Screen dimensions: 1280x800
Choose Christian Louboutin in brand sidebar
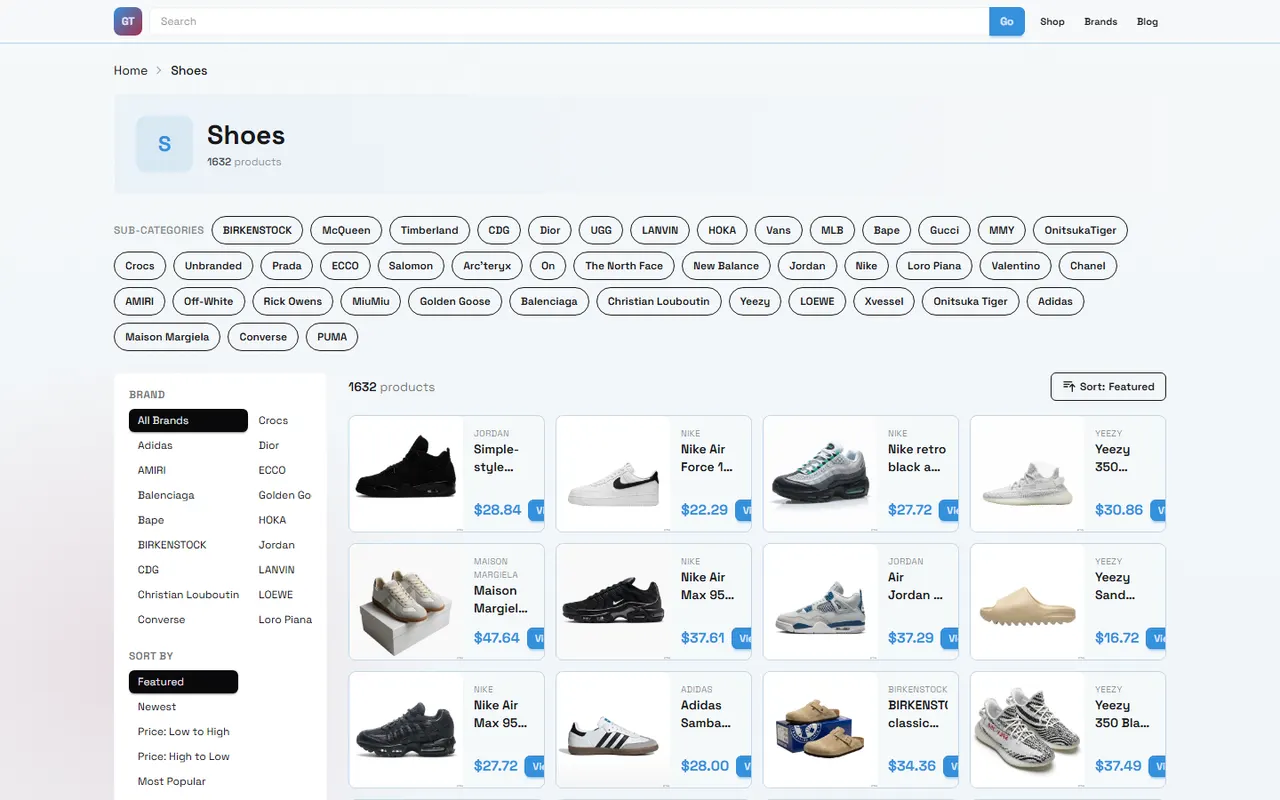pyautogui.click(x=188, y=595)
